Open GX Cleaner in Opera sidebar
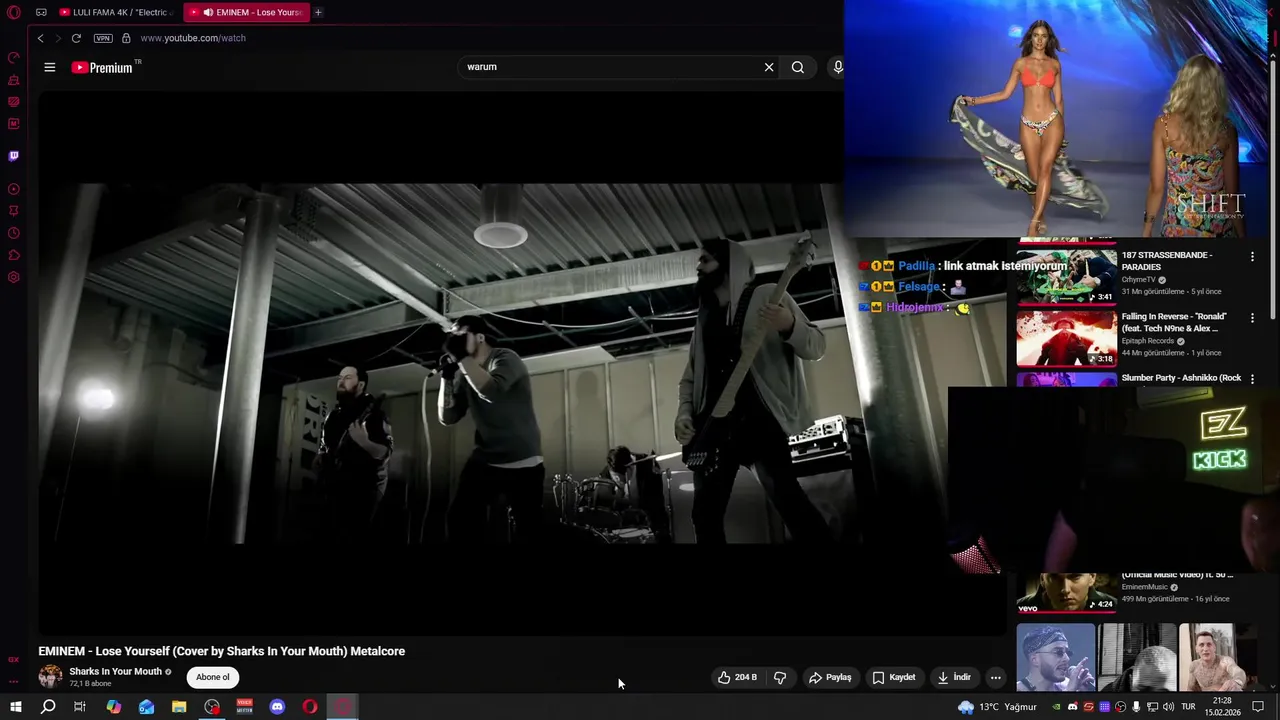 [14, 80]
